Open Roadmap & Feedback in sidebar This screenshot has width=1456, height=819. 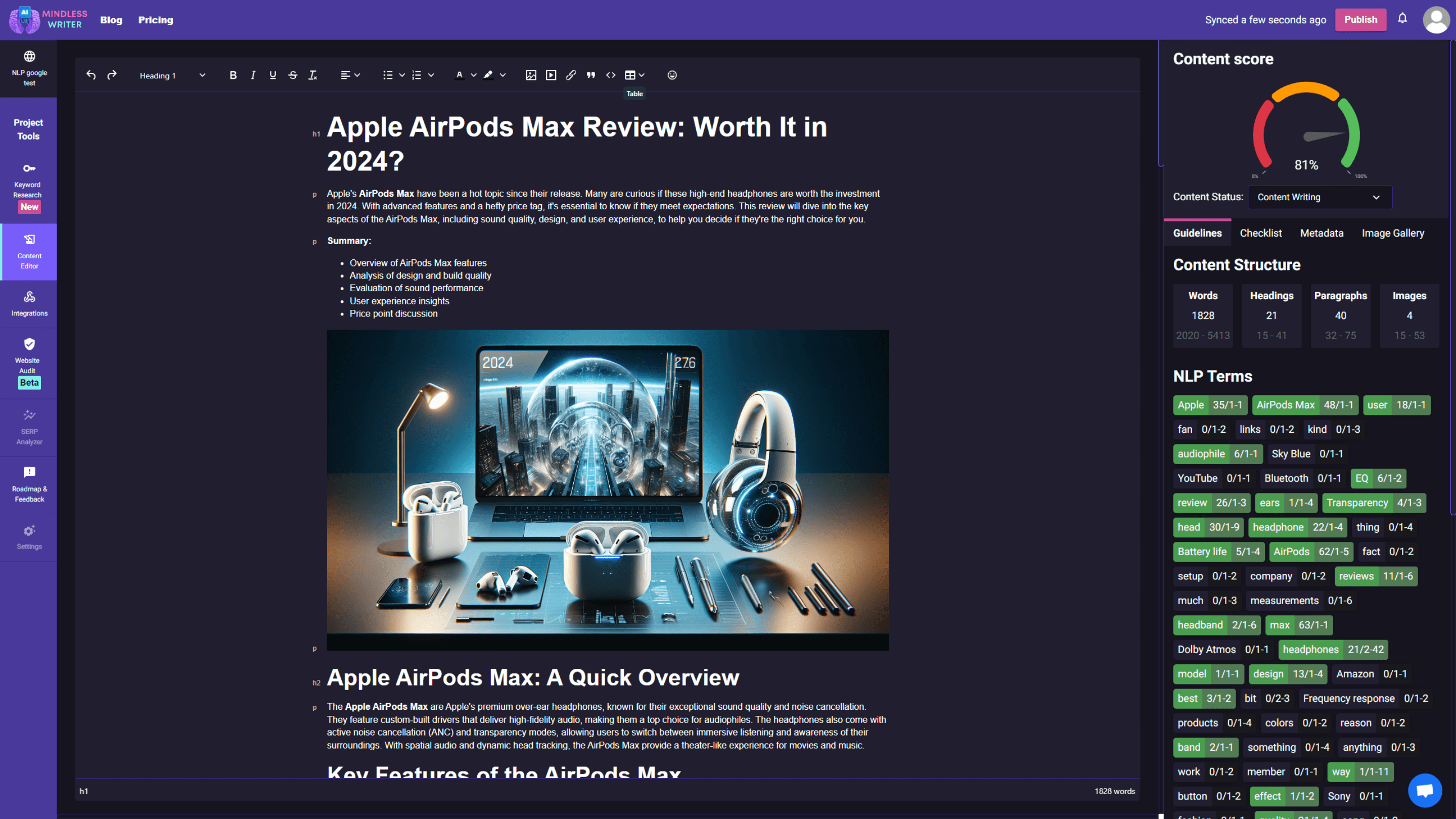click(29, 485)
